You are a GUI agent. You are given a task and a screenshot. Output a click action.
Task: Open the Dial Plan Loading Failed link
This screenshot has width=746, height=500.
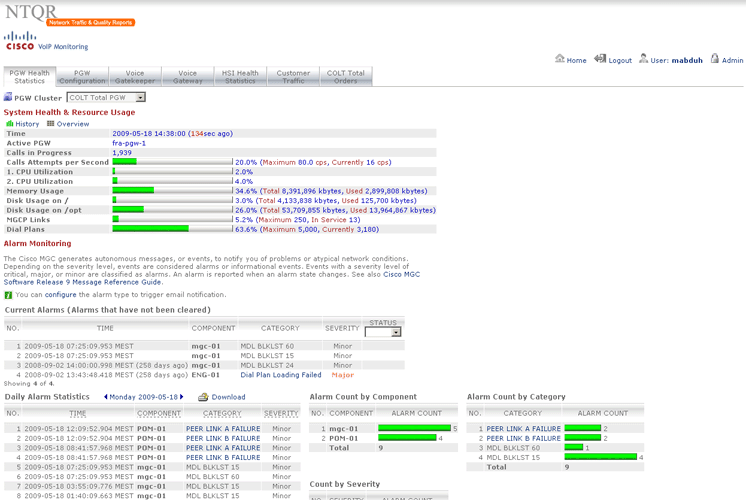click(281, 375)
